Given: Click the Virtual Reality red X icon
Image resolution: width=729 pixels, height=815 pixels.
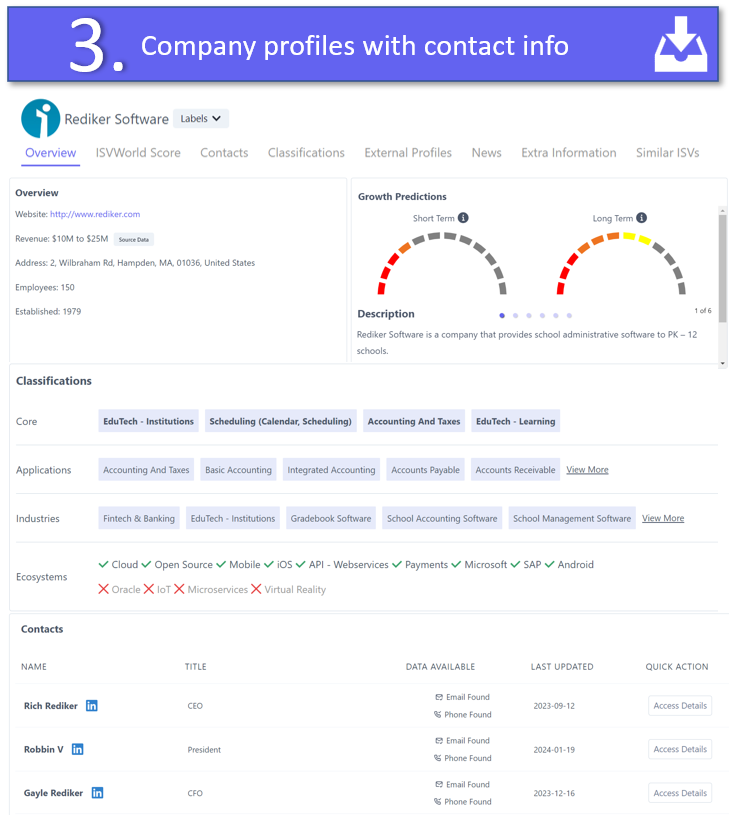Looking at the screenshot, I should (x=256, y=589).
